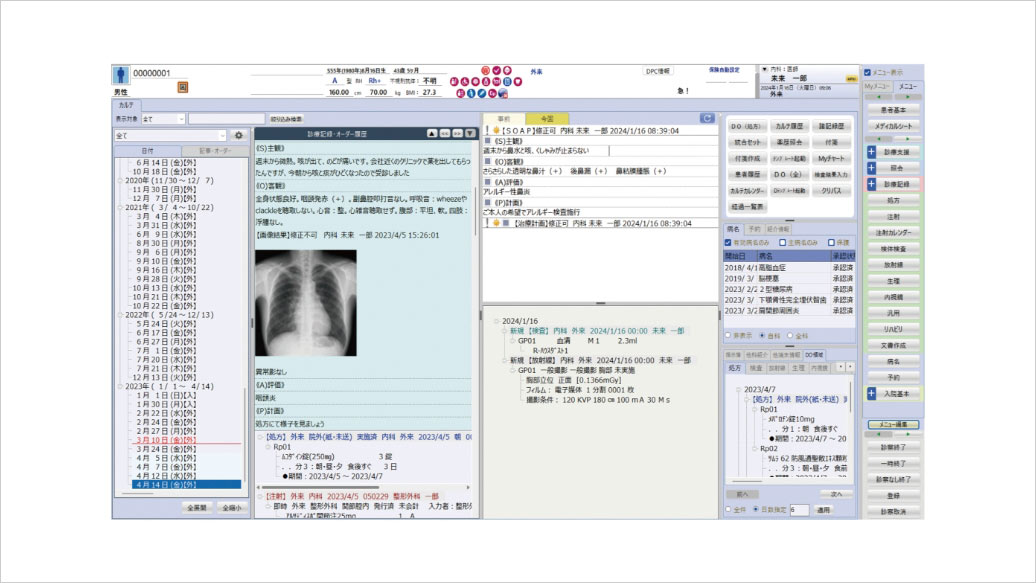
Task: Uncheck the 有効病名のみ checkbox
Action: [727, 242]
